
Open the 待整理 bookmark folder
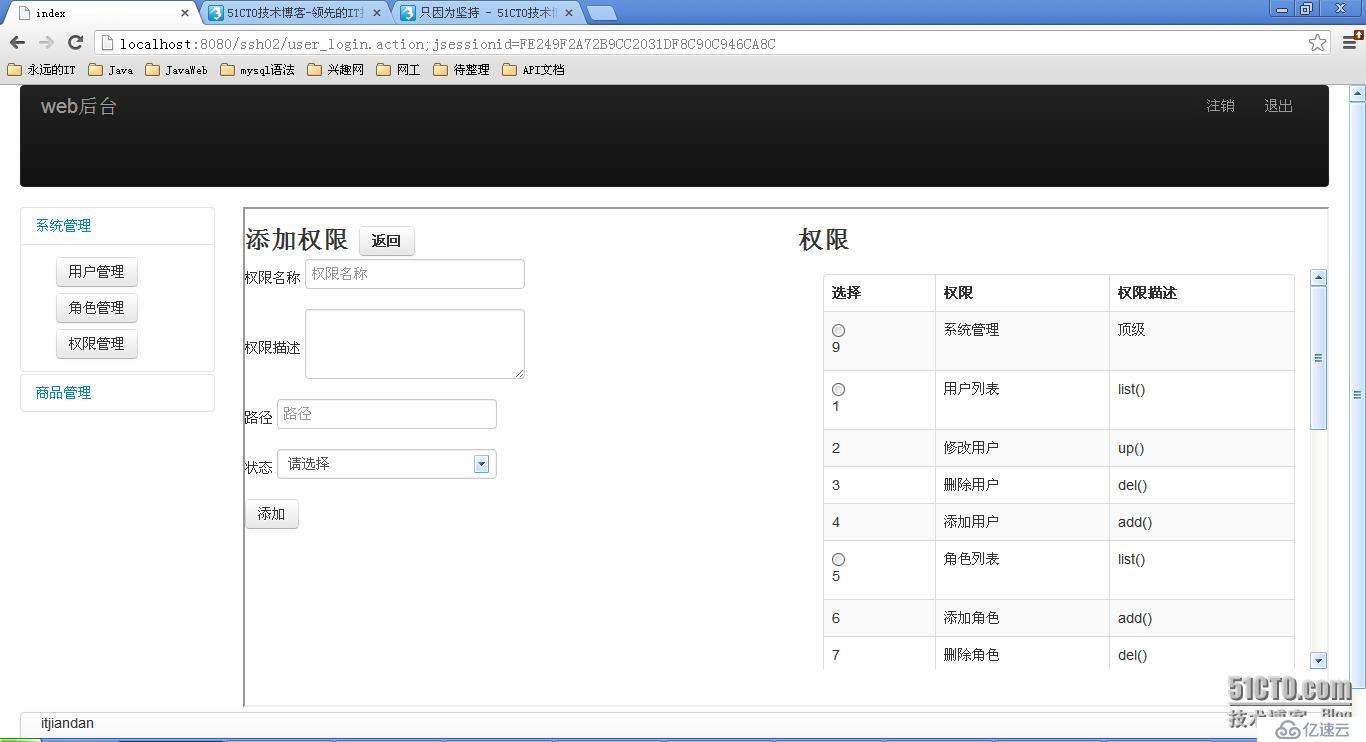[461, 70]
